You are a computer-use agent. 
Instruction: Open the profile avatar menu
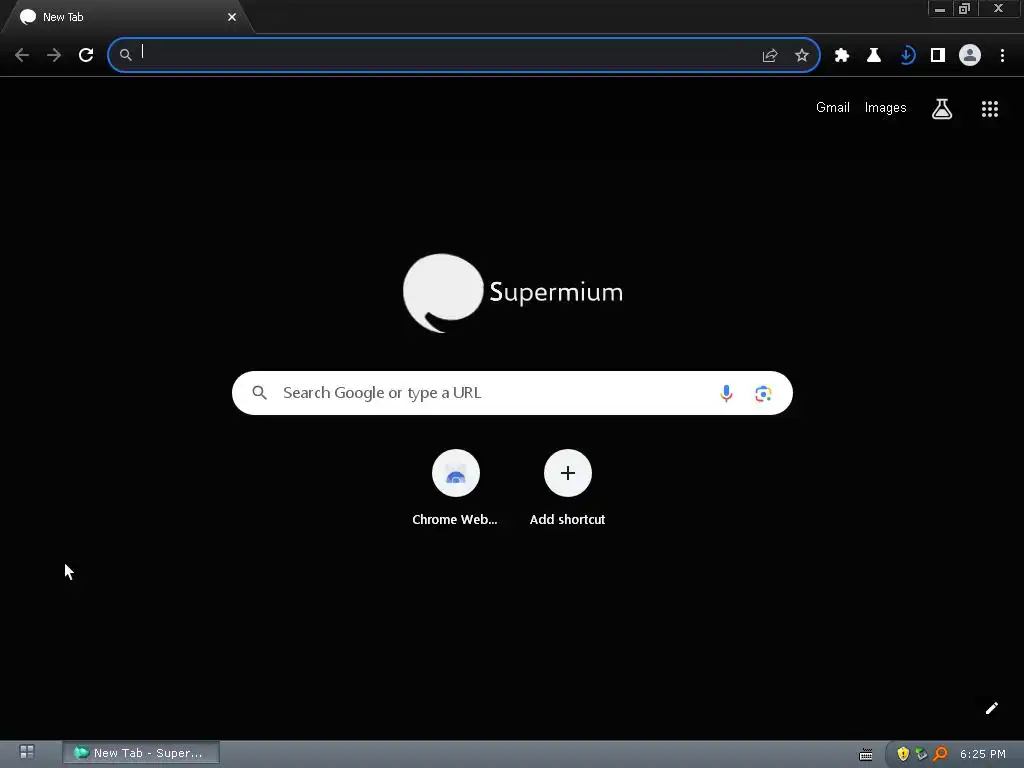click(970, 56)
